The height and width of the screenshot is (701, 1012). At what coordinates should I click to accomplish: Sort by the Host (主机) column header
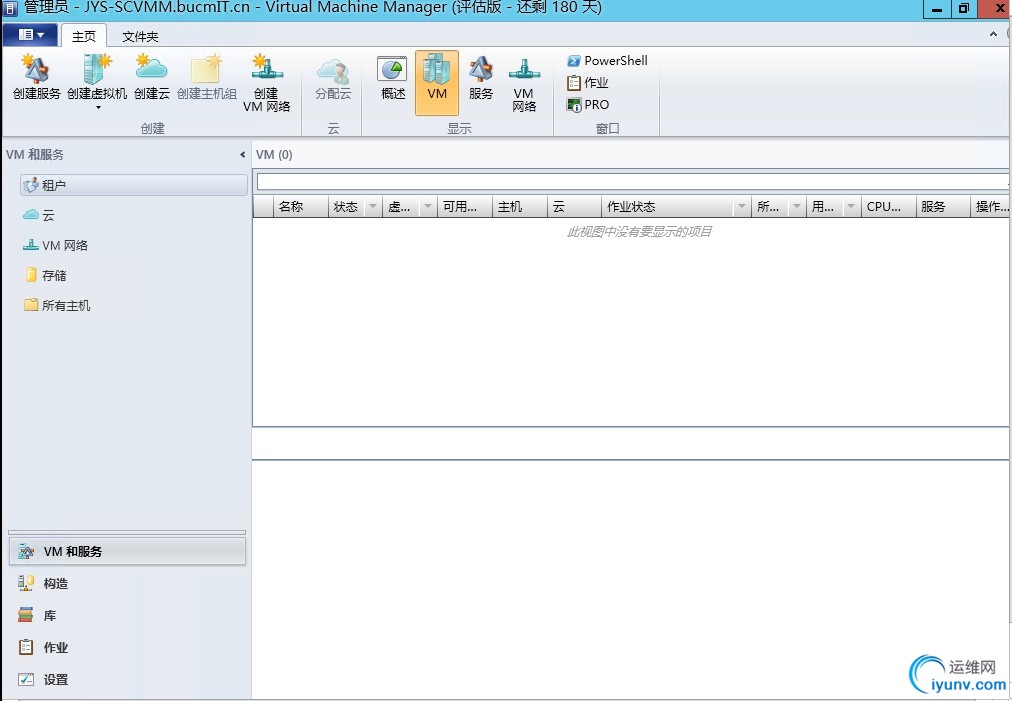click(520, 207)
